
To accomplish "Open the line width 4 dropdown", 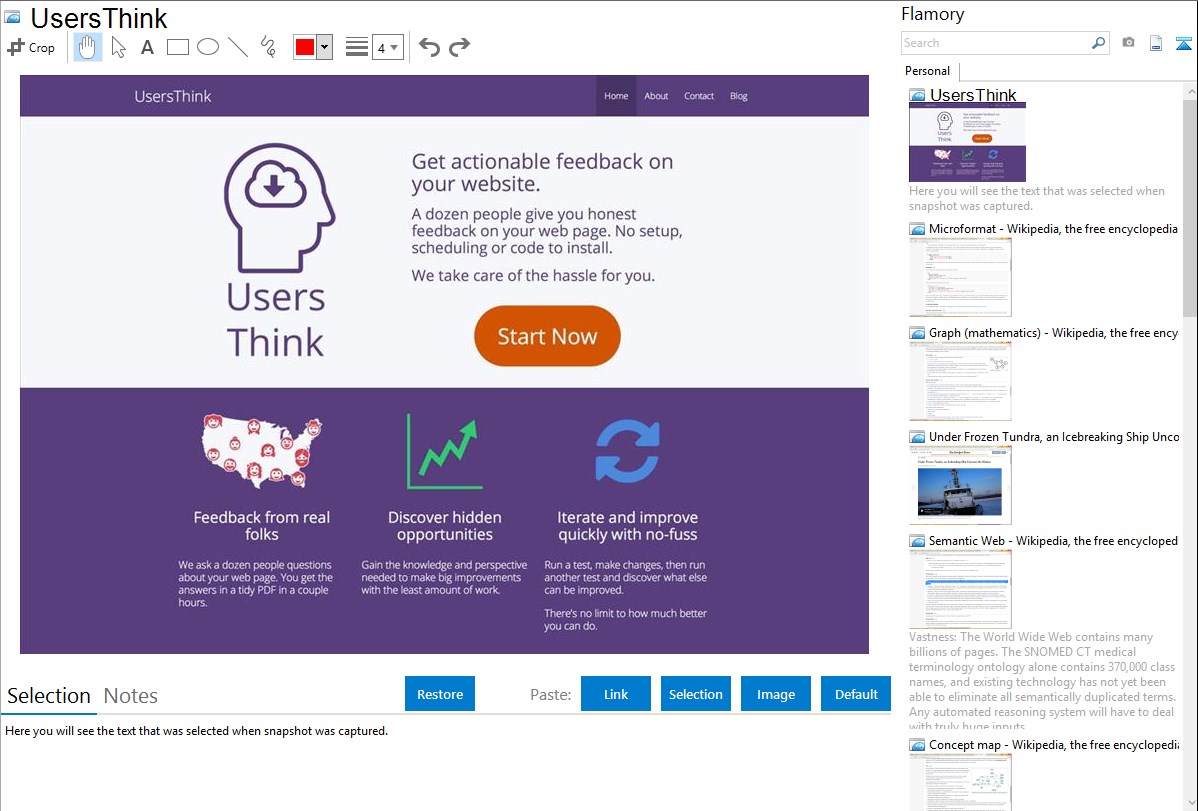I will pos(387,47).
